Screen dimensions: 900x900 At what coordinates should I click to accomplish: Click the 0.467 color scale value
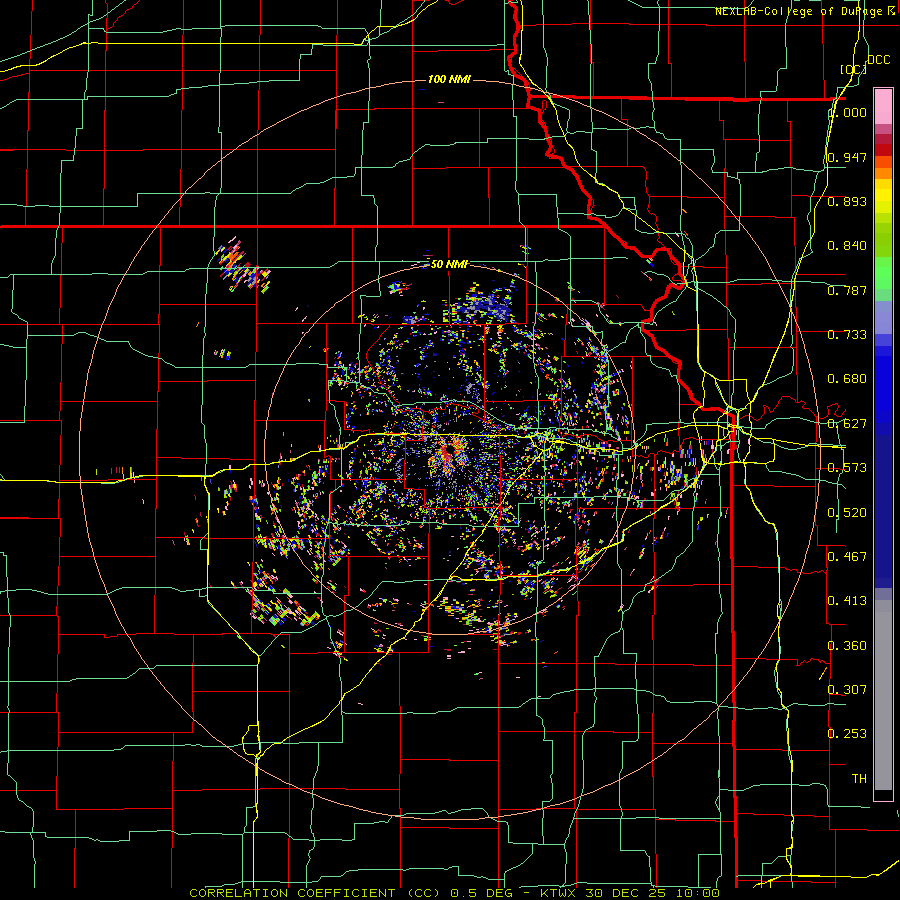(847, 557)
